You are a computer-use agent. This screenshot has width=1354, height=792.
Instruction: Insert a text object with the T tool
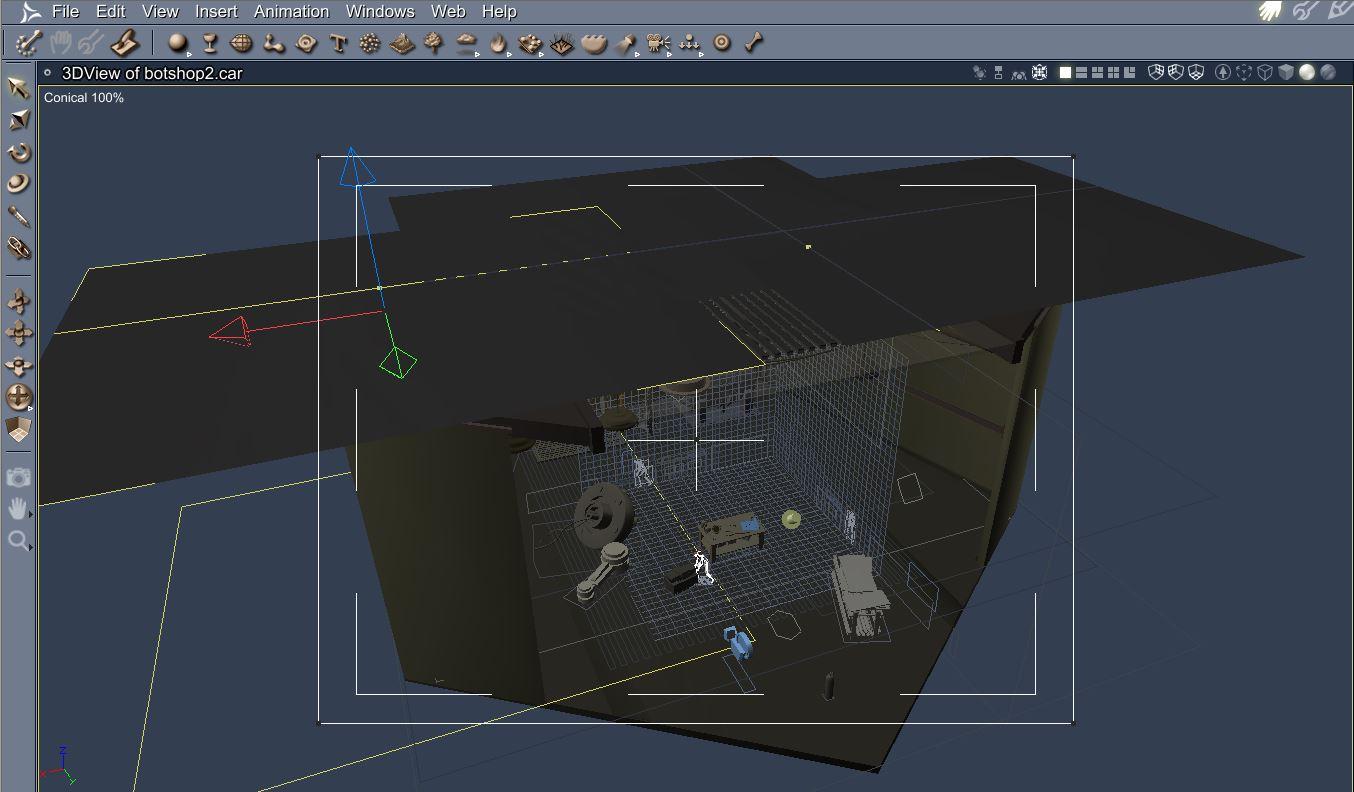(x=338, y=43)
